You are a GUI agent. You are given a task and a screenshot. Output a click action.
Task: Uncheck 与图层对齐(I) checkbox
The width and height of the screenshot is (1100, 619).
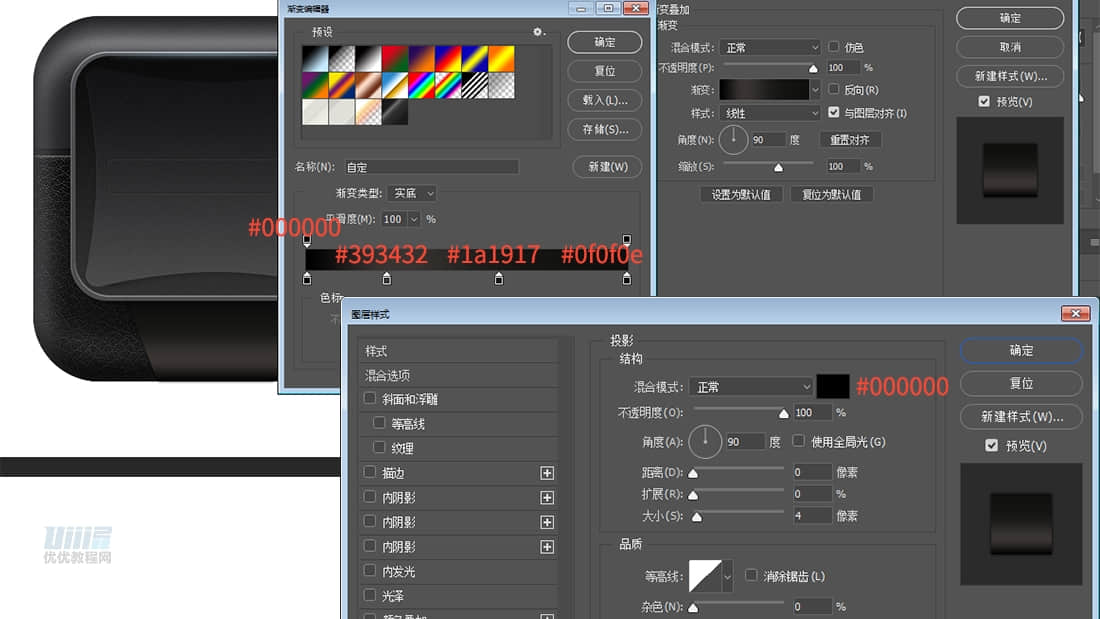click(833, 112)
